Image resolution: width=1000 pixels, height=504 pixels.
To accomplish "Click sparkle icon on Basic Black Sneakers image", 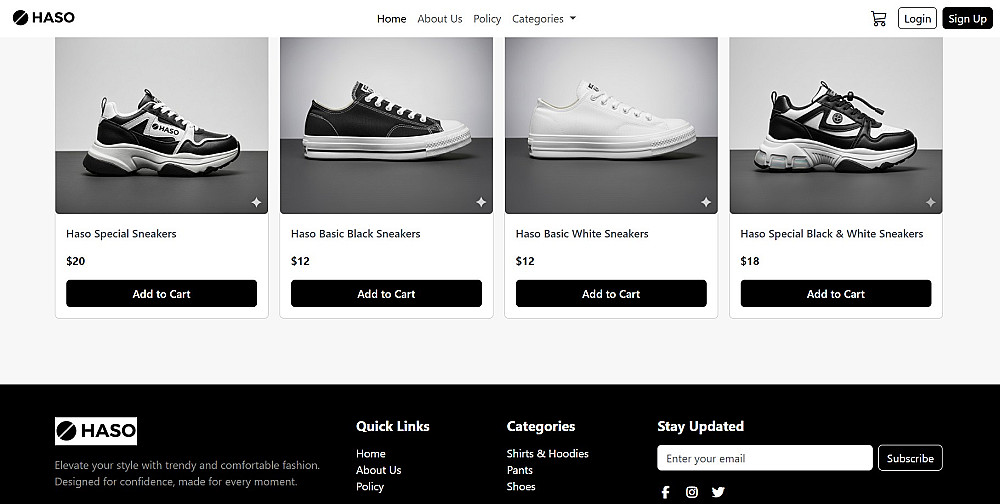I will click(x=481, y=202).
